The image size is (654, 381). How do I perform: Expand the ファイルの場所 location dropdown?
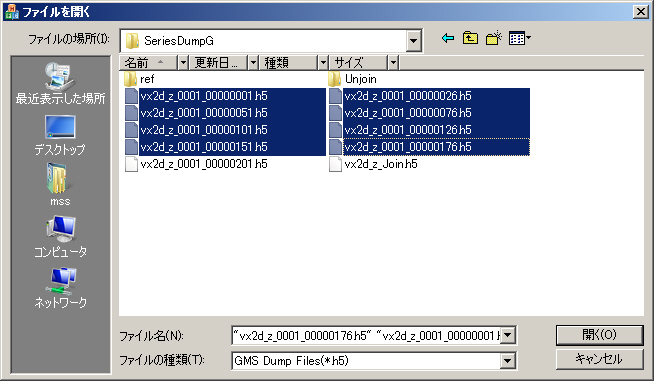click(x=413, y=41)
